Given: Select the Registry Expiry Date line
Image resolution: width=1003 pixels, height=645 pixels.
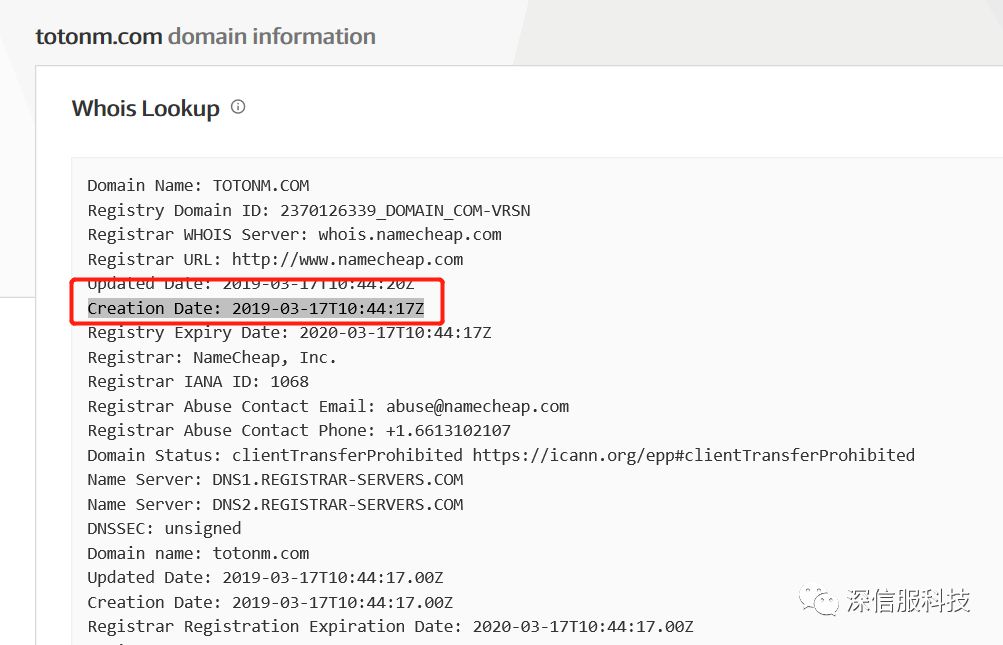Looking at the screenshot, I should (289, 333).
